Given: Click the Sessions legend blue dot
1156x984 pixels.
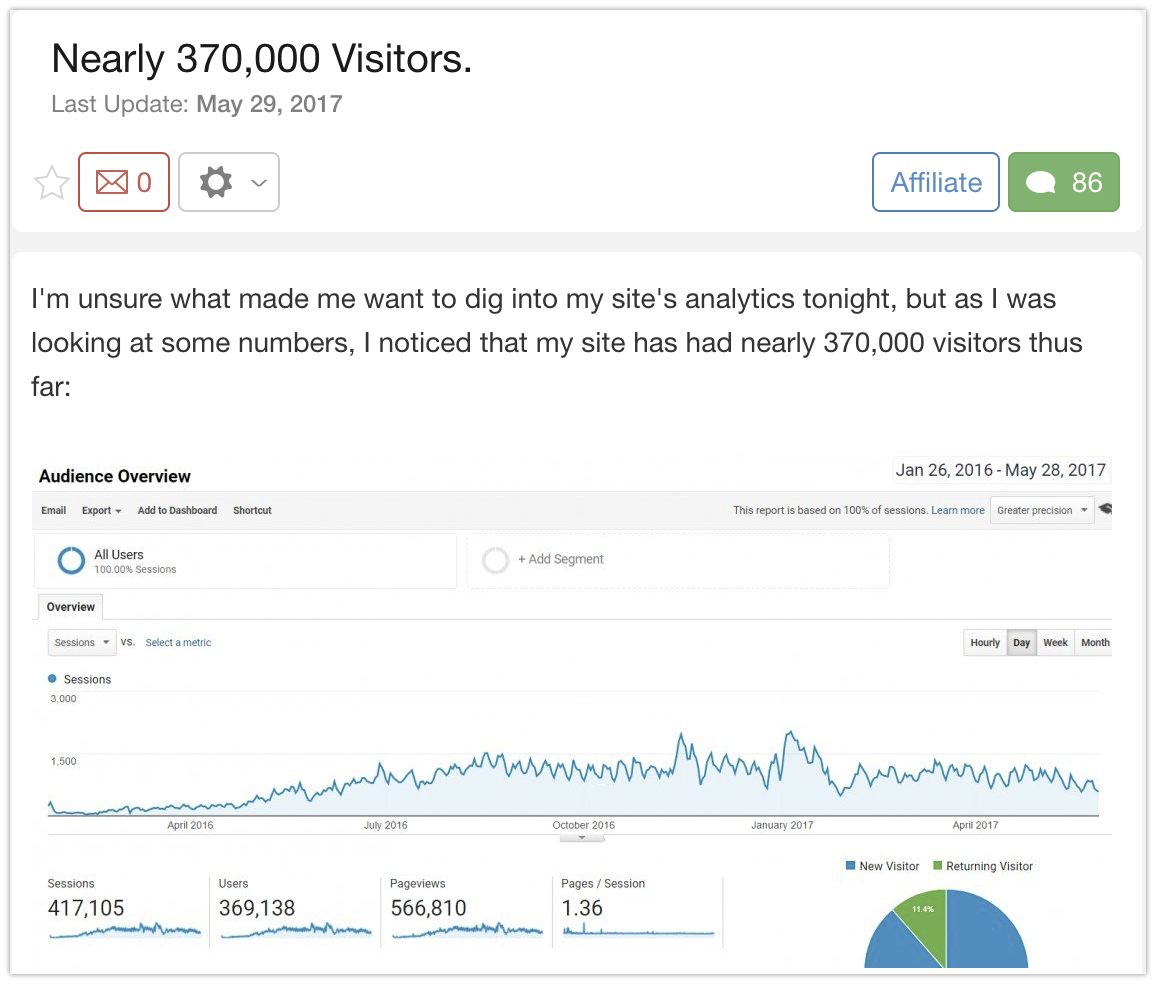Looking at the screenshot, I should tap(52, 679).
